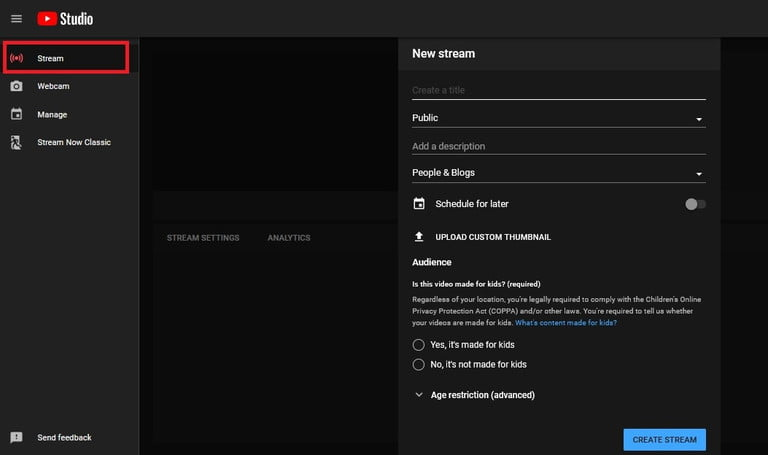The height and width of the screenshot is (455, 768).
Task: Click 'Is this video made for kids? (required)' text
Action: click(x=476, y=284)
